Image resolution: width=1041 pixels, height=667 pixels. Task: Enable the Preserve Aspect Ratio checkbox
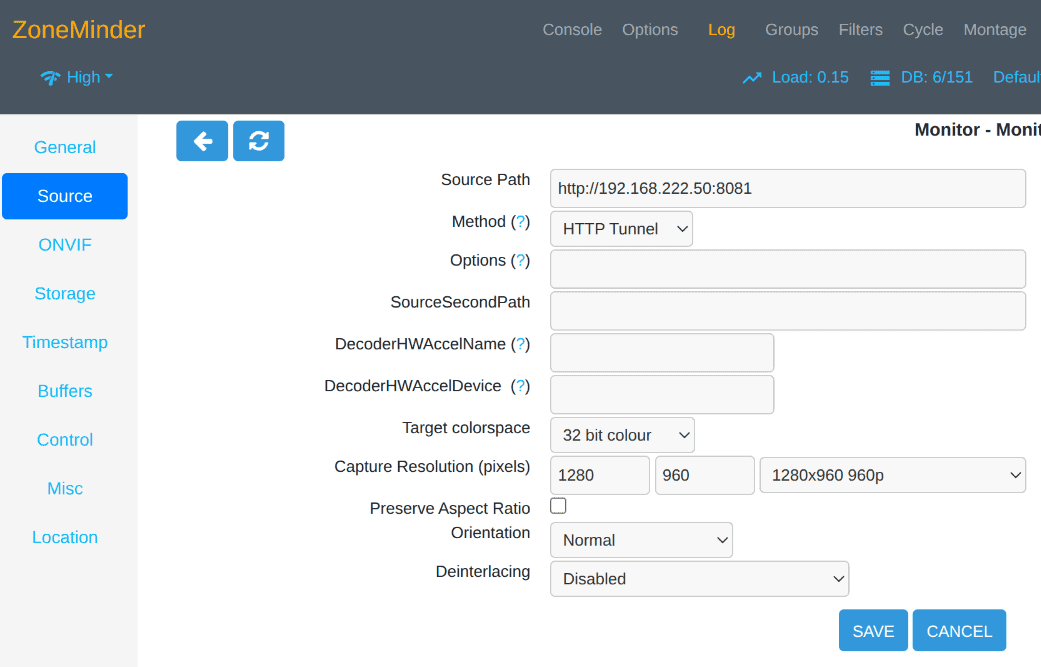tap(557, 506)
